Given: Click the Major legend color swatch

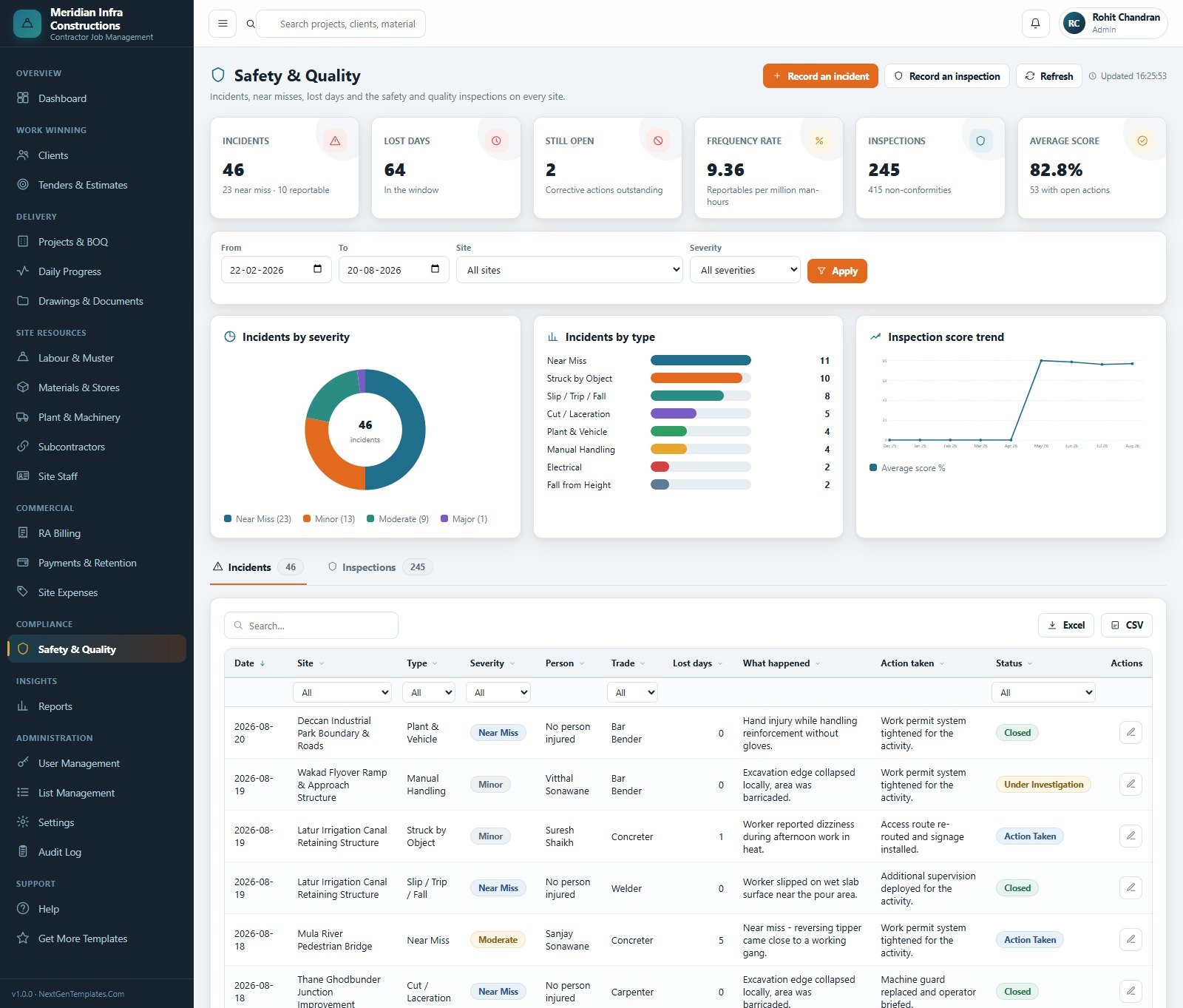Looking at the screenshot, I should (444, 519).
